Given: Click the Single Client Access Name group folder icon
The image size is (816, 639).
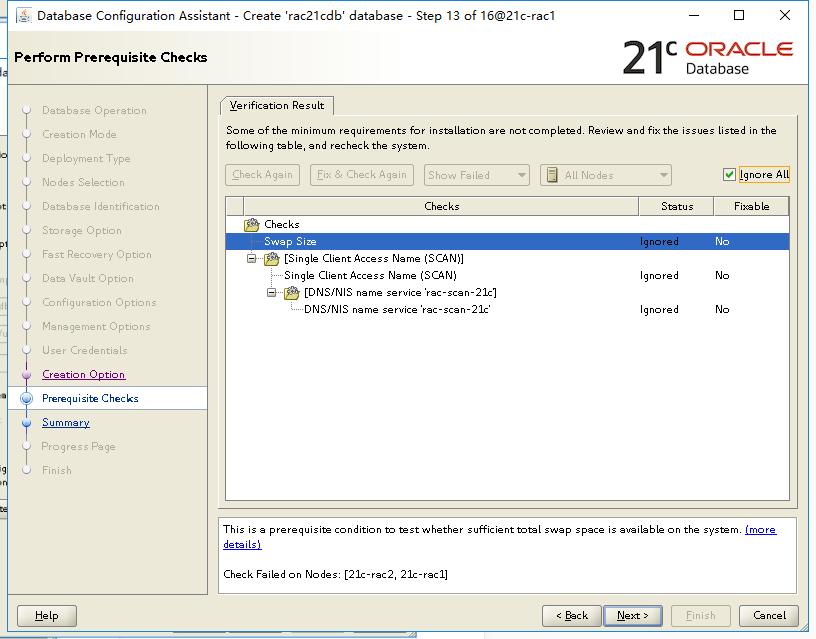Looking at the screenshot, I should (x=272, y=258).
